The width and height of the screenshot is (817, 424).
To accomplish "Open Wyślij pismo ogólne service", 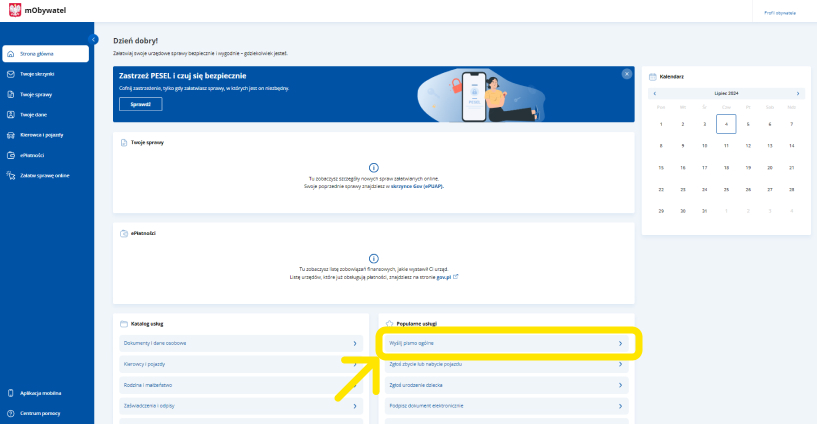I will coord(506,343).
